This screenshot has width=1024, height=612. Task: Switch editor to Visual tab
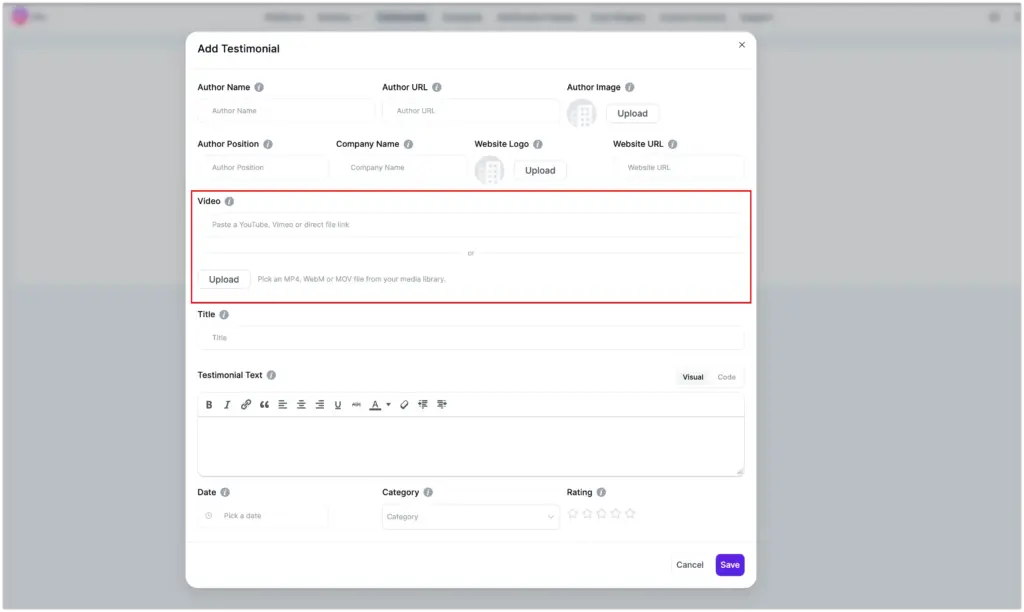[693, 377]
